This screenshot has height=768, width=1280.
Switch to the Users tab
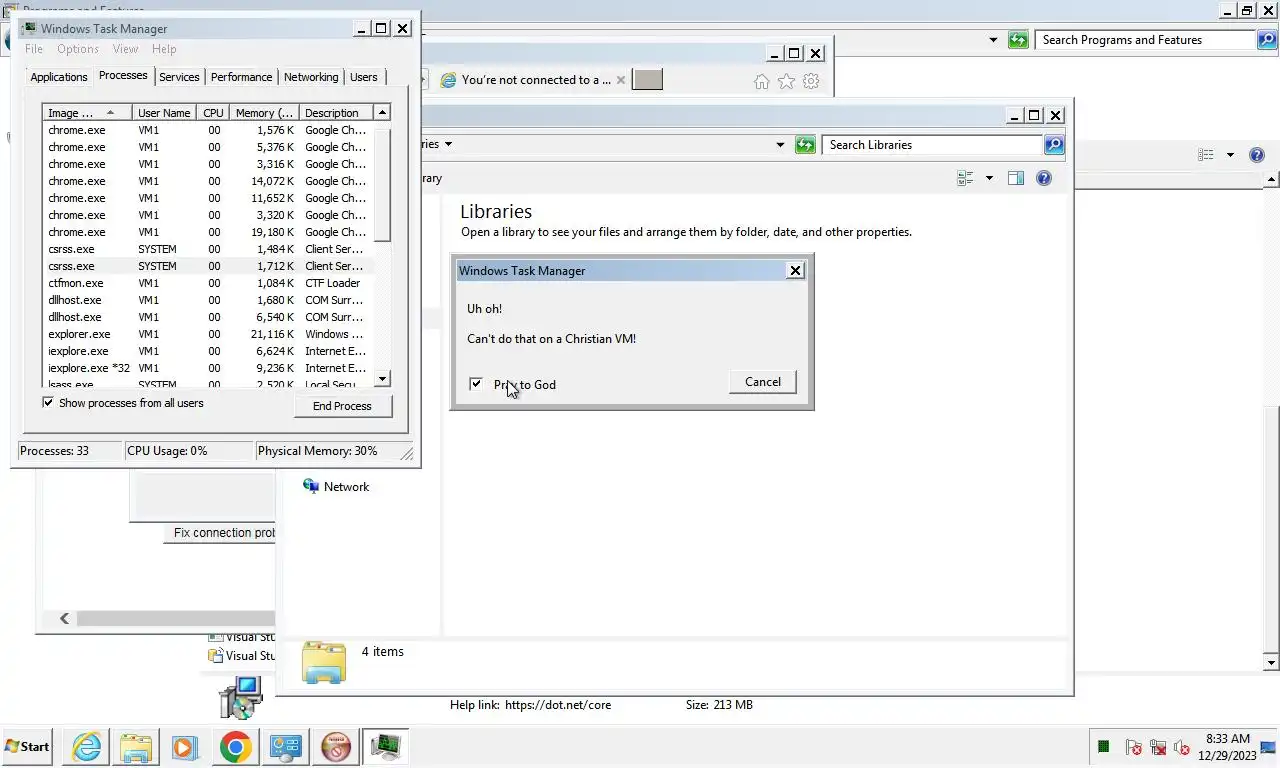click(x=364, y=77)
